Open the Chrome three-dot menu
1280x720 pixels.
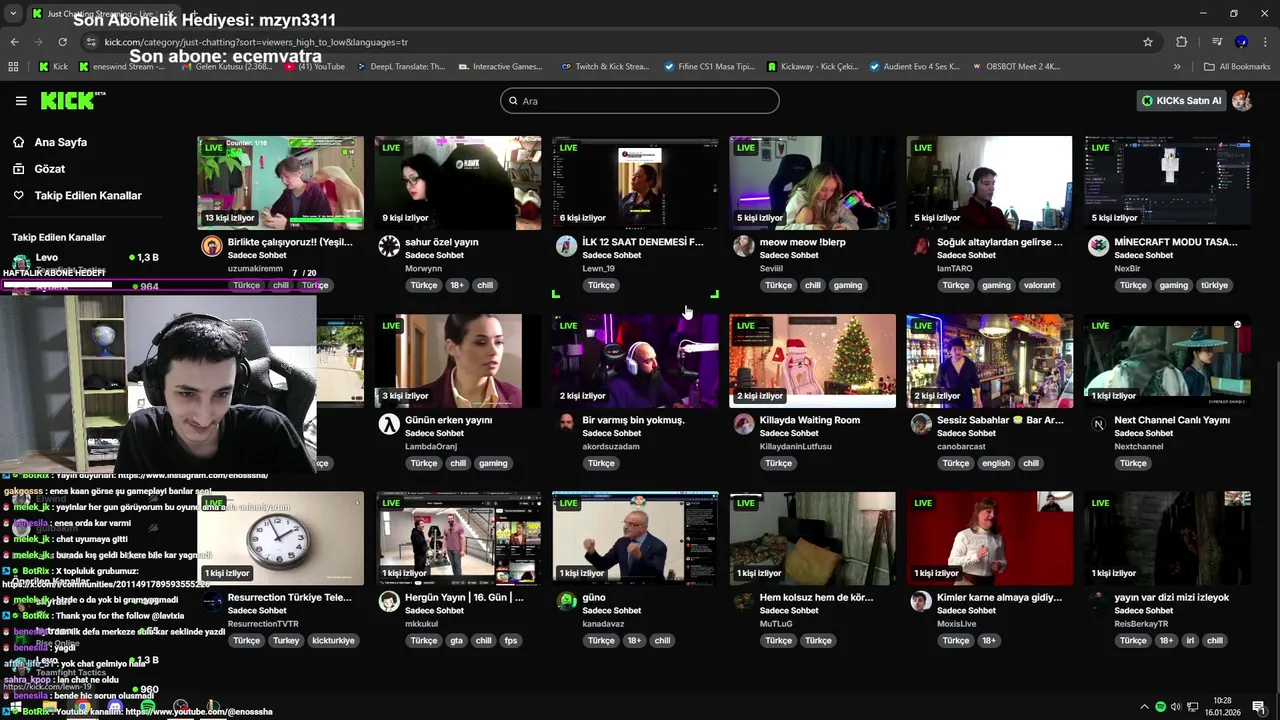pyautogui.click(x=1265, y=42)
